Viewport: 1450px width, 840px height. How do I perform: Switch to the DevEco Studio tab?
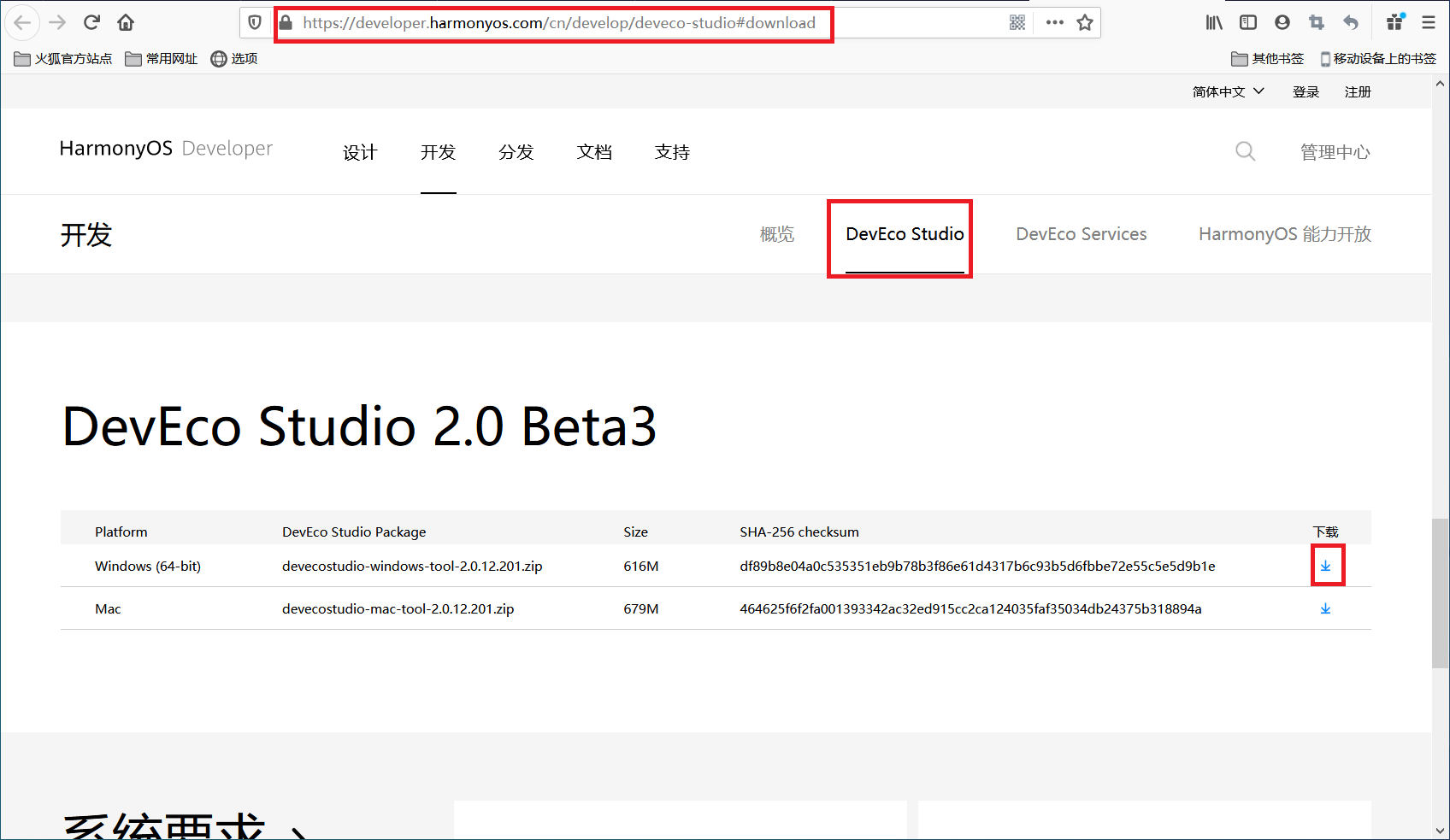click(905, 234)
